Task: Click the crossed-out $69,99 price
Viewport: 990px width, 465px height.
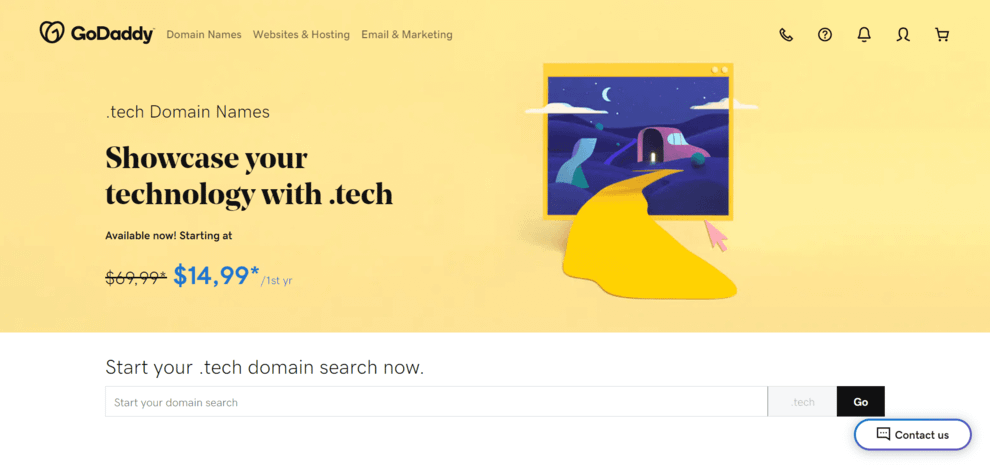Action: (x=136, y=277)
